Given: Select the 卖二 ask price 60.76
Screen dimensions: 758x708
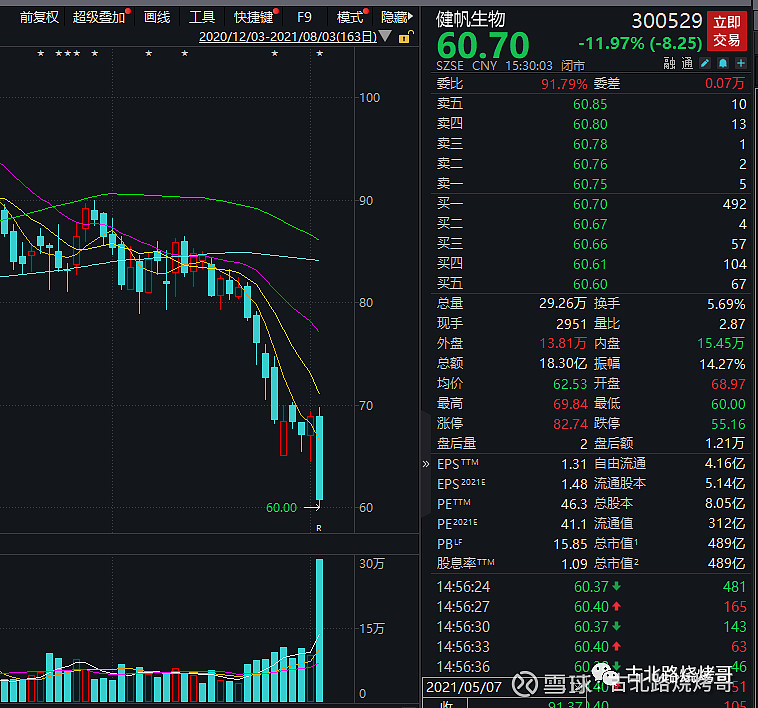Looking at the screenshot, I should [590, 164].
